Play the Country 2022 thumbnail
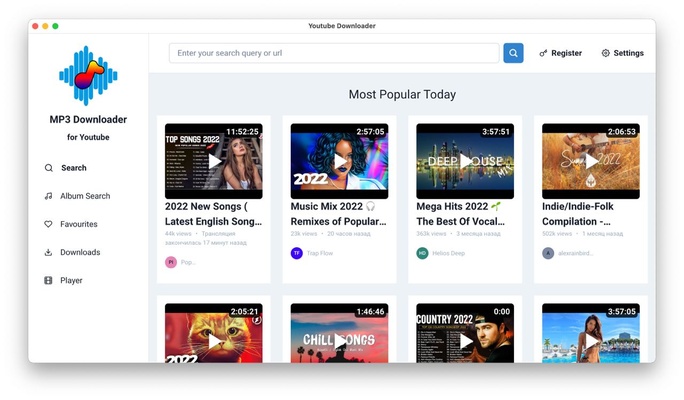The height and width of the screenshot is (400, 684). (465, 333)
